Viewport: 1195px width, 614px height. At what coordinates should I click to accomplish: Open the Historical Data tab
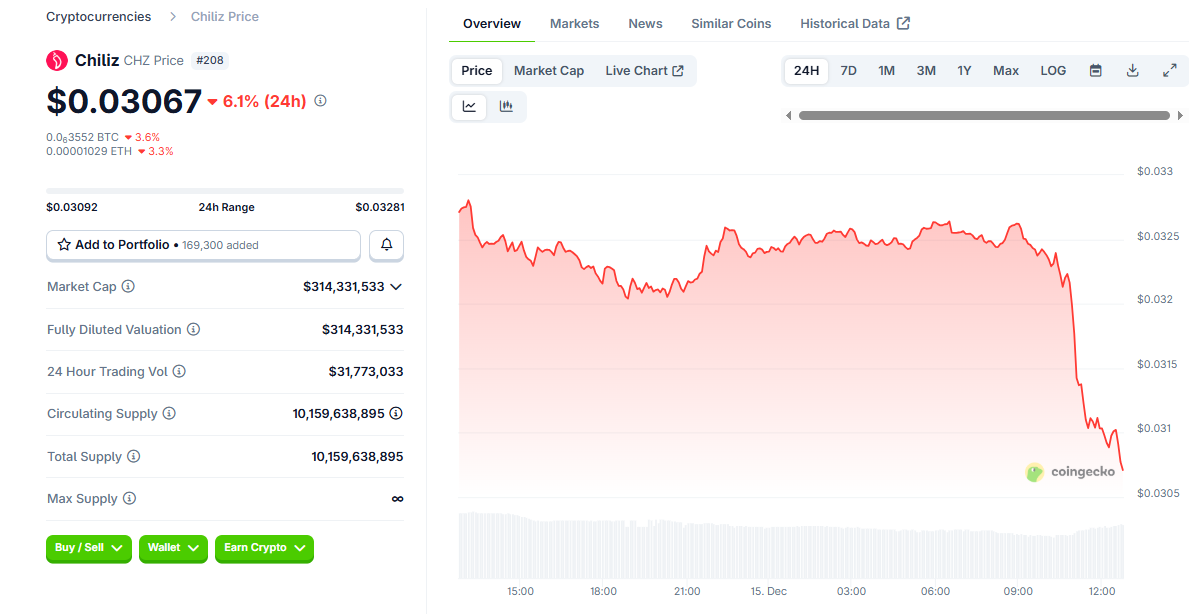[x=854, y=23]
